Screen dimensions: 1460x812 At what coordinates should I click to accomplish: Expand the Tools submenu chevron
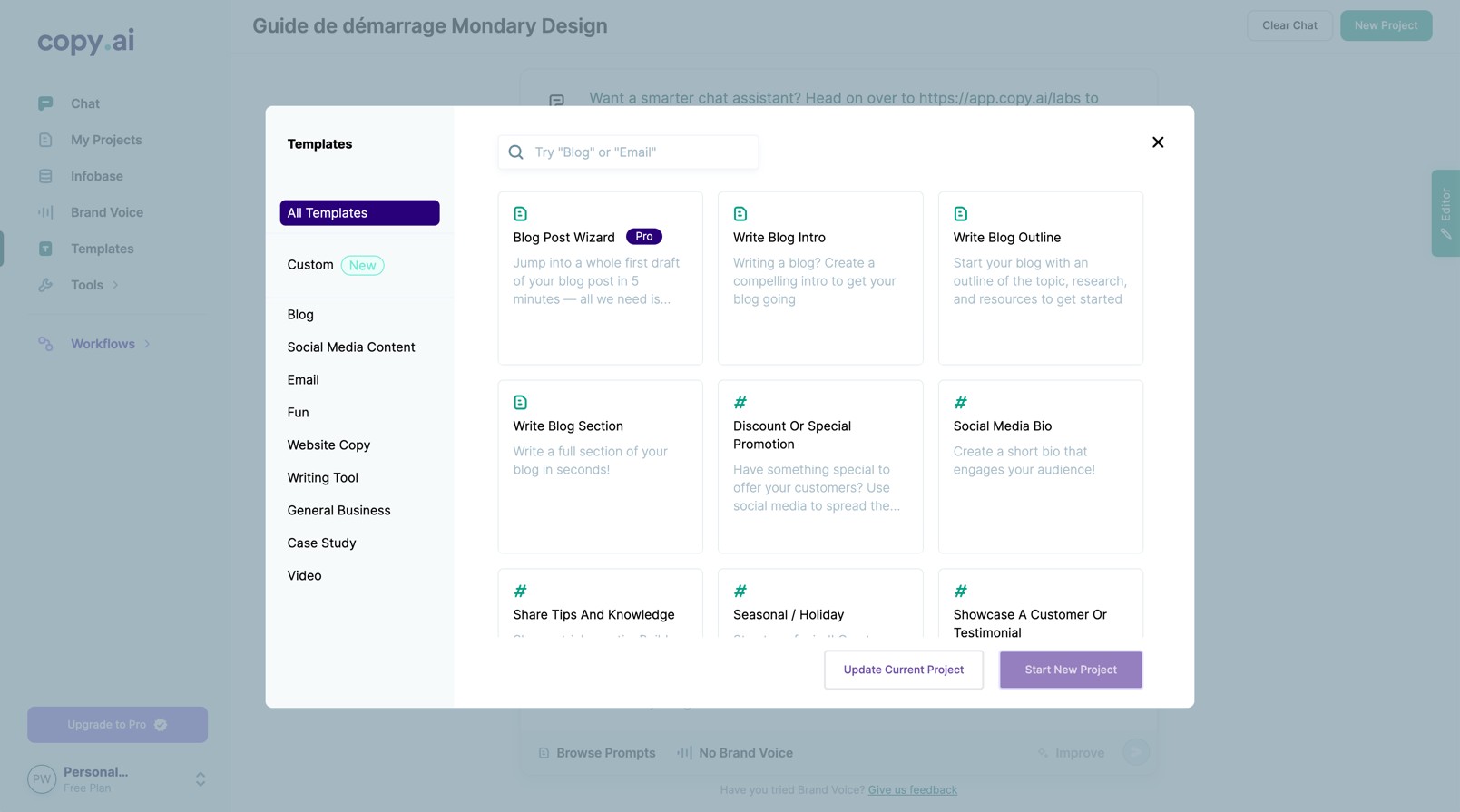[115, 285]
